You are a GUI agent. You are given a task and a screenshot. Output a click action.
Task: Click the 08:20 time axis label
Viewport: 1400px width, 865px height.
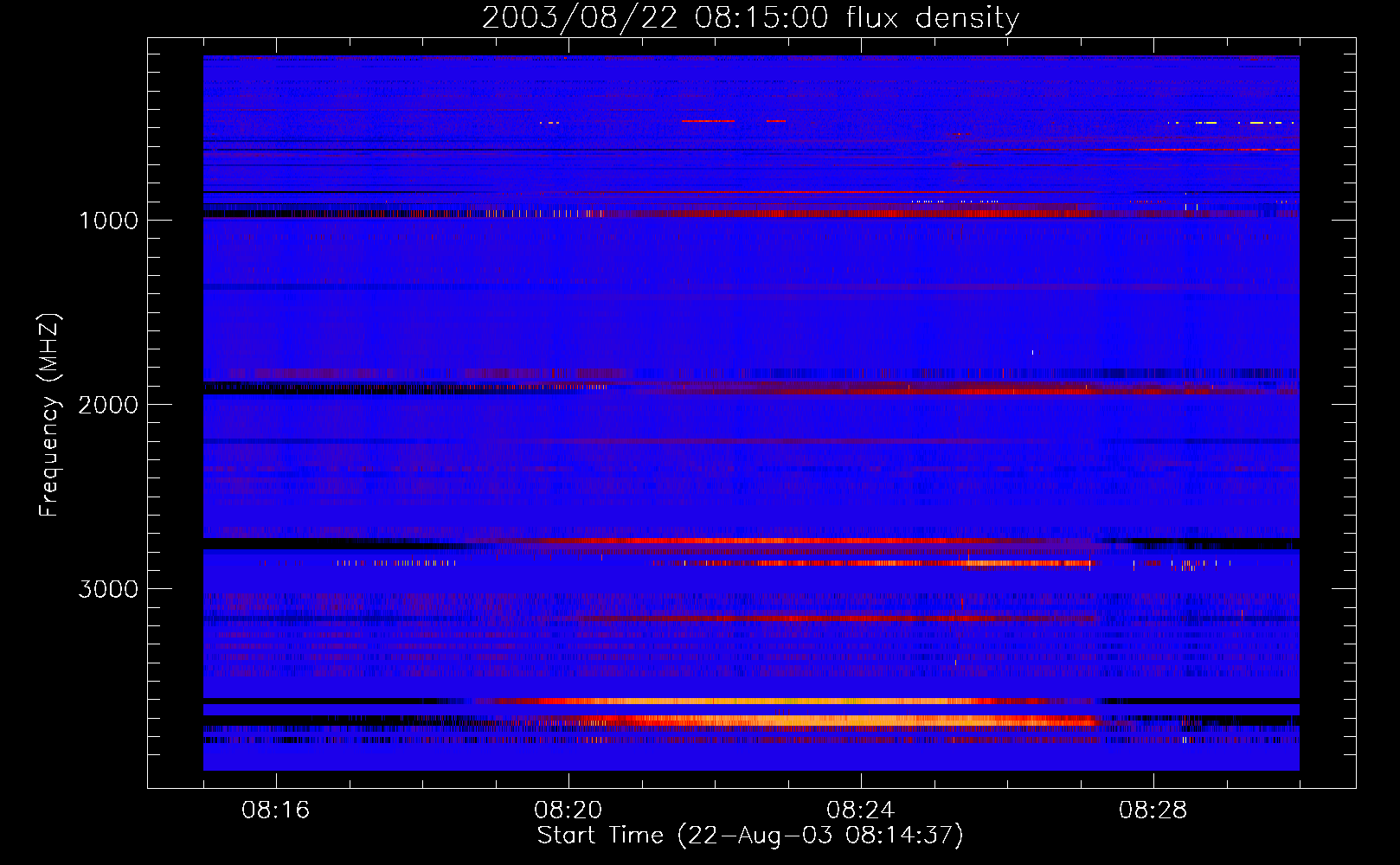tap(568, 811)
